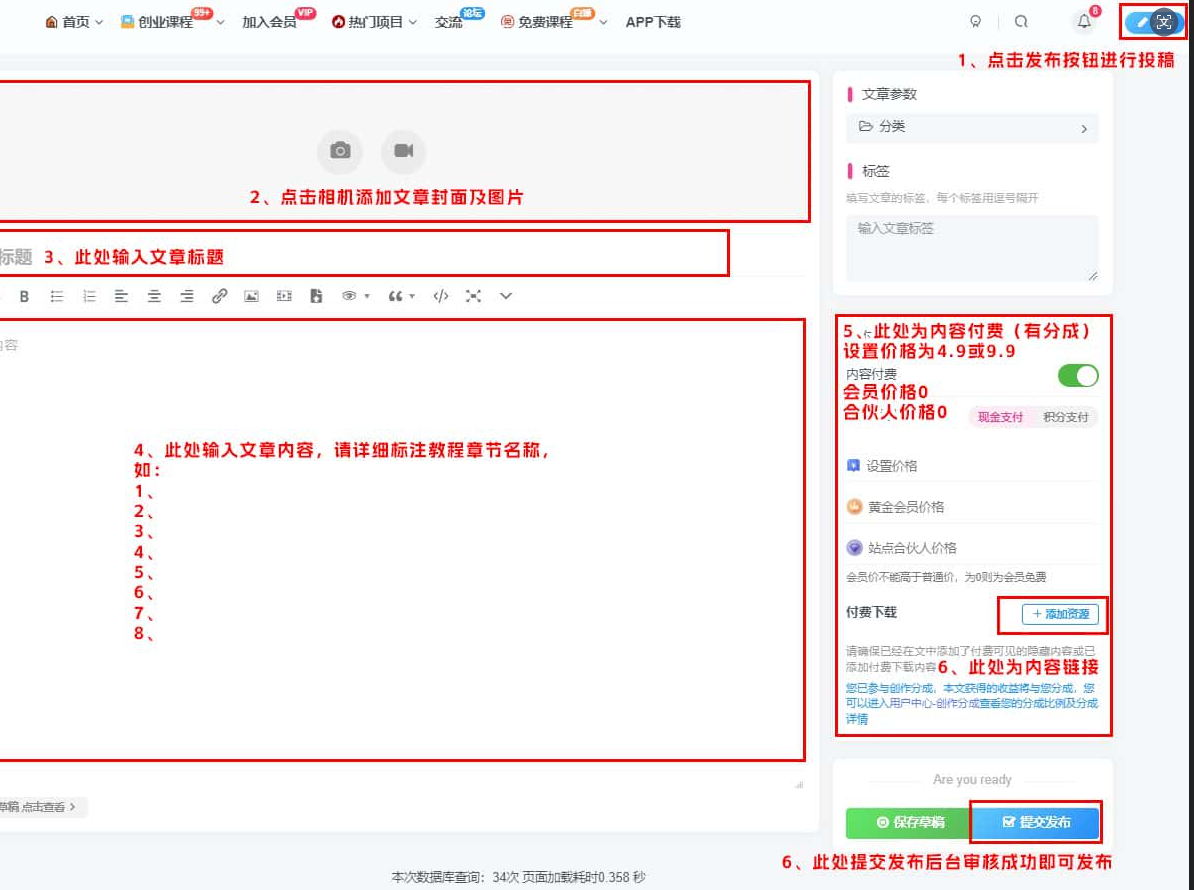Click the blockquote icon
Screen dimensions: 1194x890
pyautogui.click(x=395, y=296)
